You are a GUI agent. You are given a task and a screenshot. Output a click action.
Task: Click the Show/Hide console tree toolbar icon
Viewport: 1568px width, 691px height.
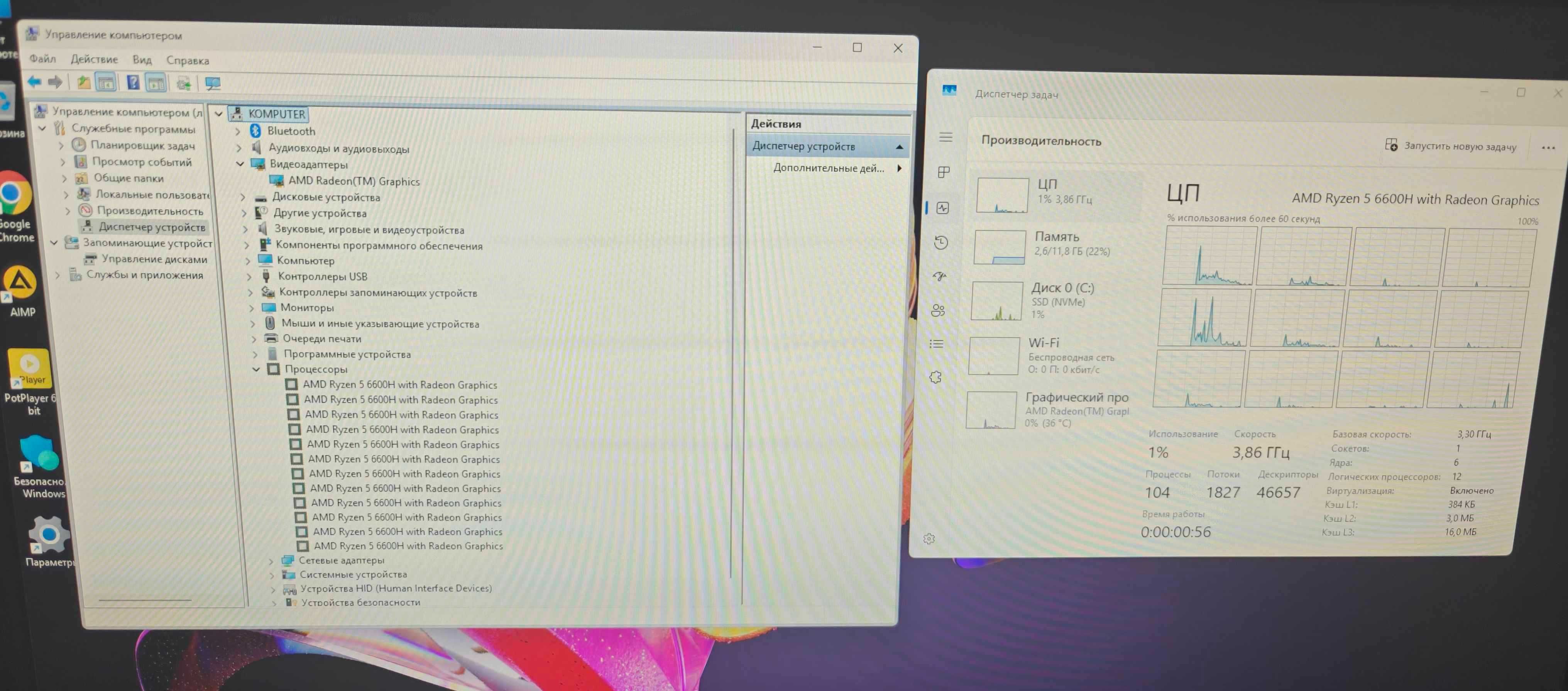pos(106,82)
